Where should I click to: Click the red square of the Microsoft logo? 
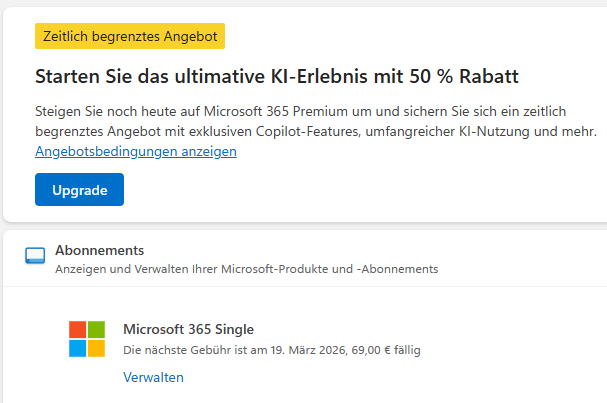click(77, 329)
